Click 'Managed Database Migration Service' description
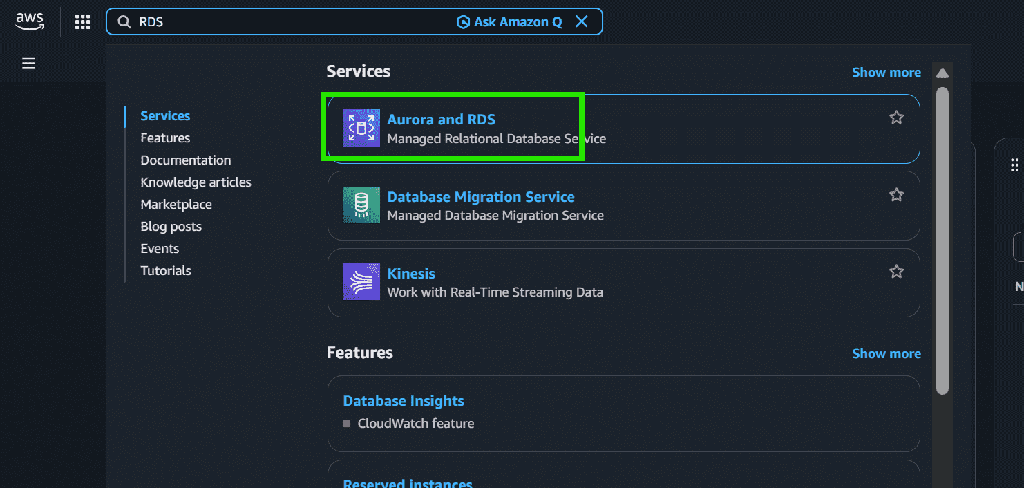Screen dimensions: 1024x488 click(496, 216)
